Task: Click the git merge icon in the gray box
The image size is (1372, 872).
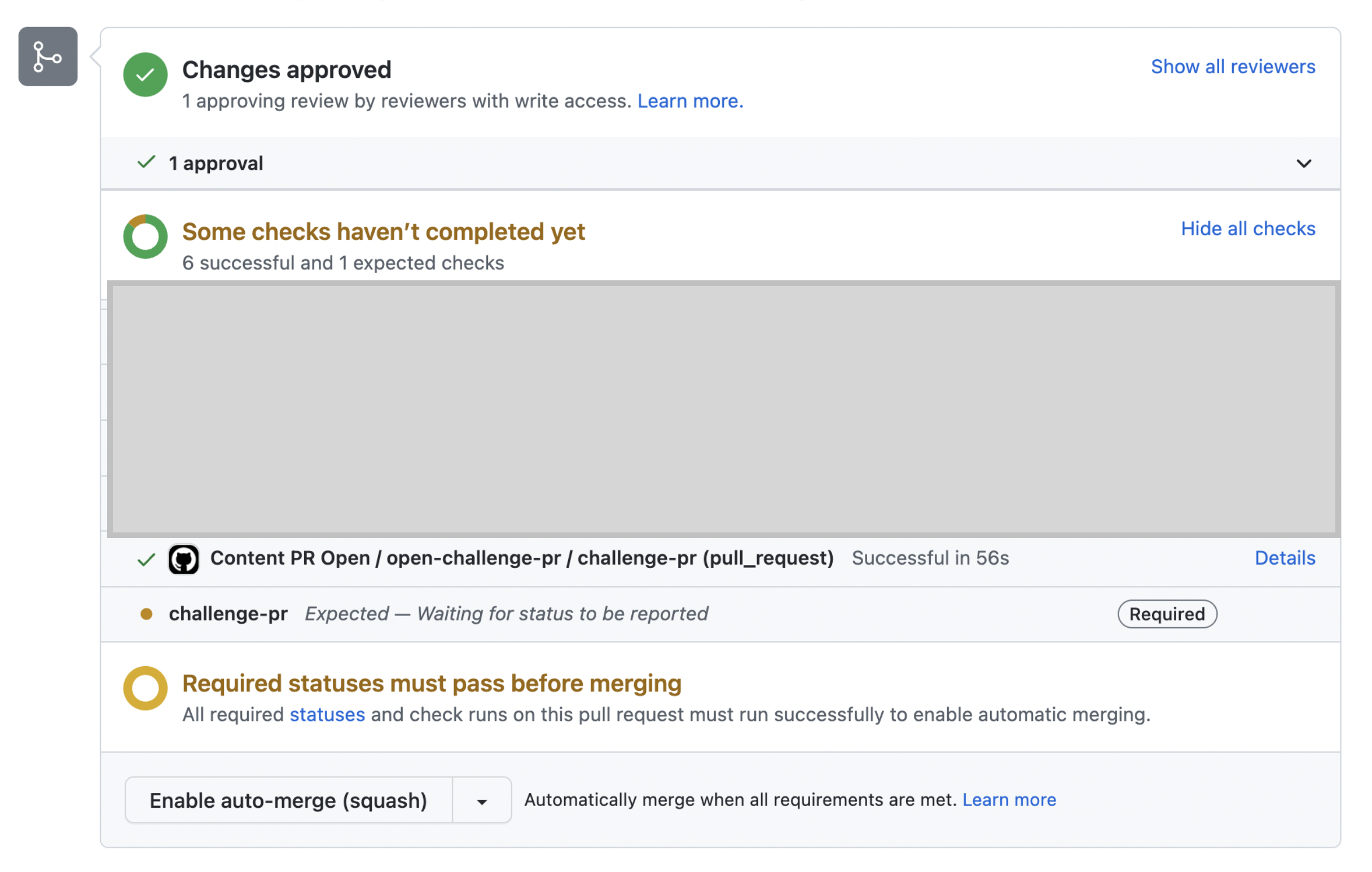Action: 47,57
